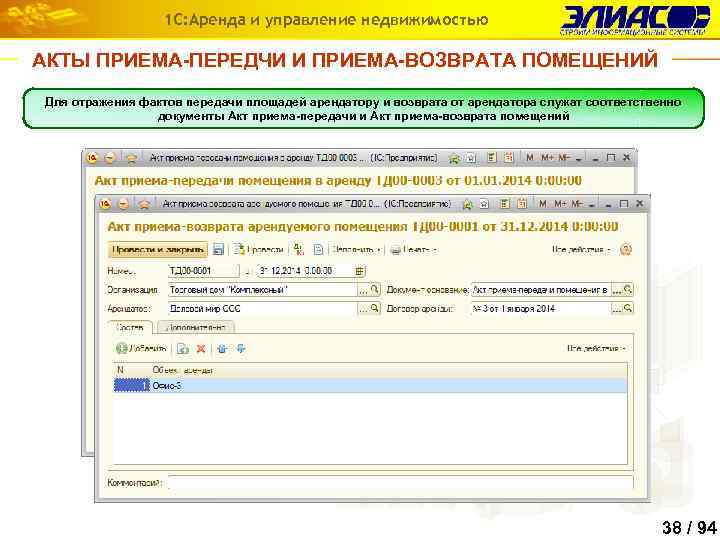Open Документ-основание with magnifier icon
This screenshot has height=540, width=720.
pos(628,290)
